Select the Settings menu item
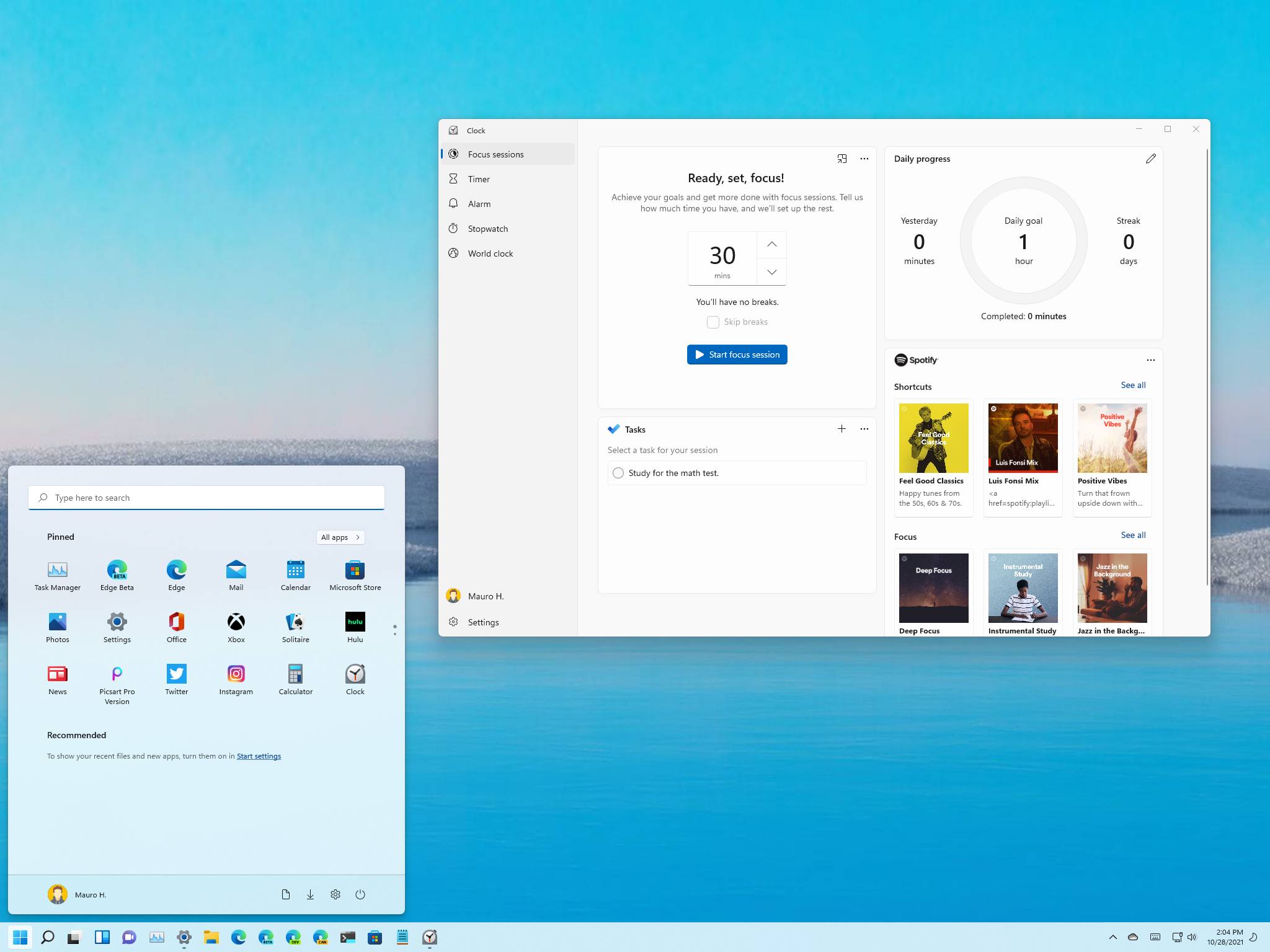Viewport: 1270px width, 952px height. 484,622
